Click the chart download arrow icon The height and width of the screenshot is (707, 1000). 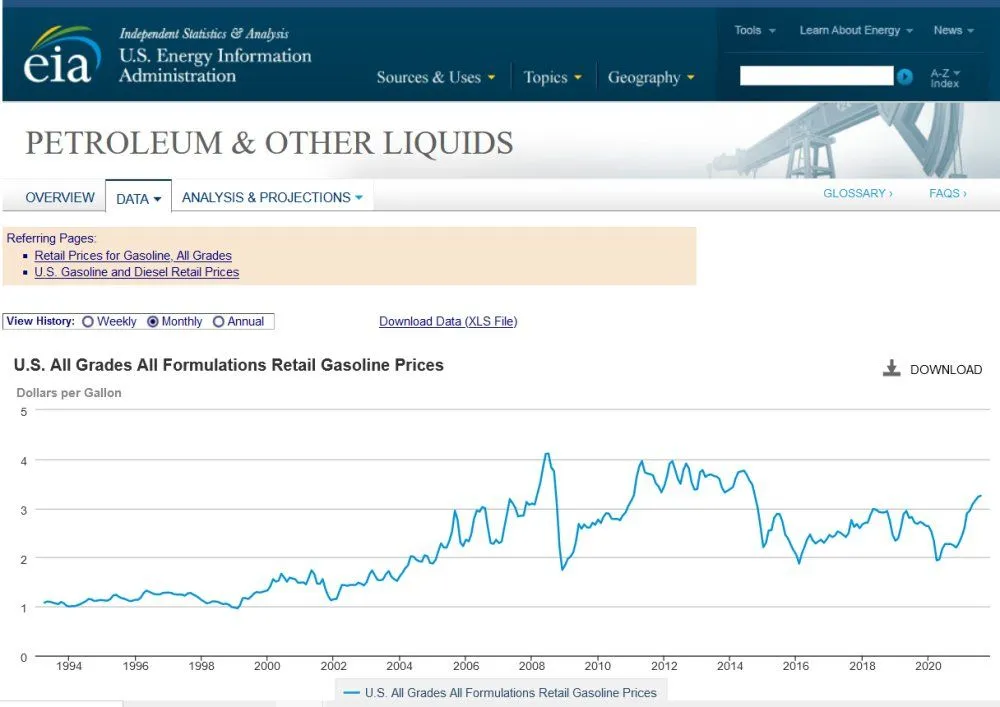pos(892,369)
